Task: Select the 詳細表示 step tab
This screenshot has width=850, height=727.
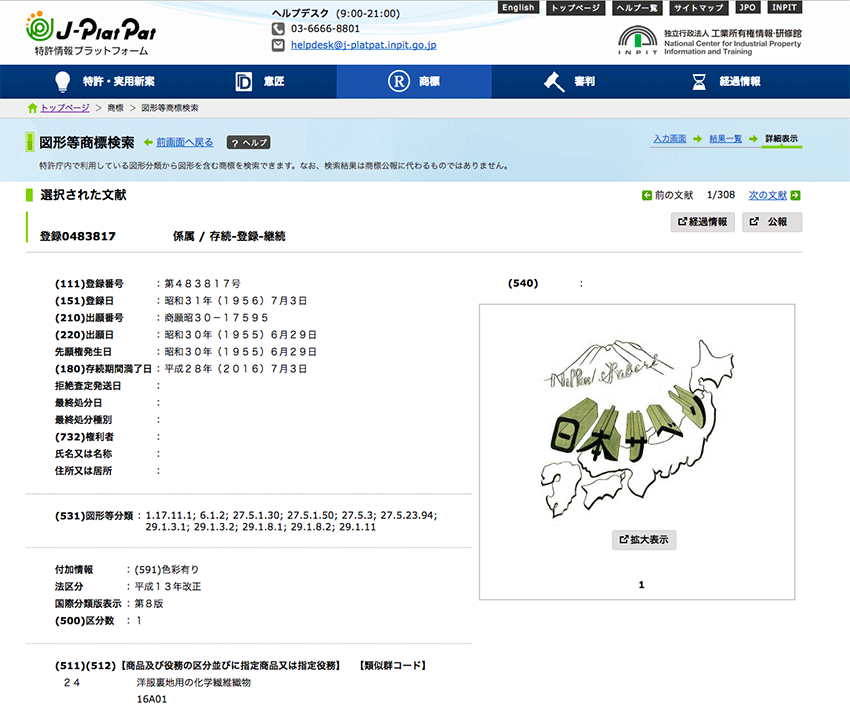Action: point(782,139)
